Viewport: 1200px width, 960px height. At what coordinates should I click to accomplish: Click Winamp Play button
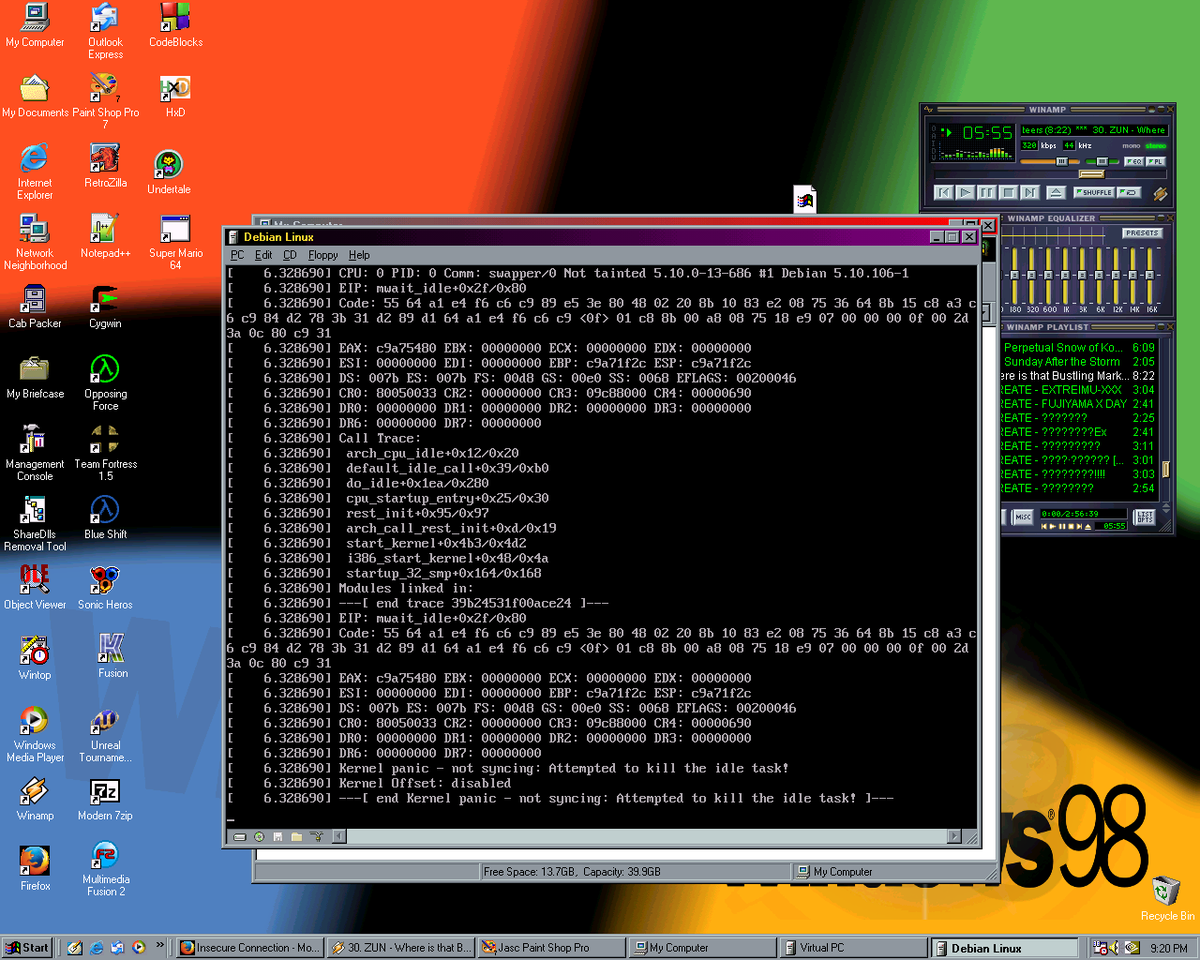click(x=966, y=192)
